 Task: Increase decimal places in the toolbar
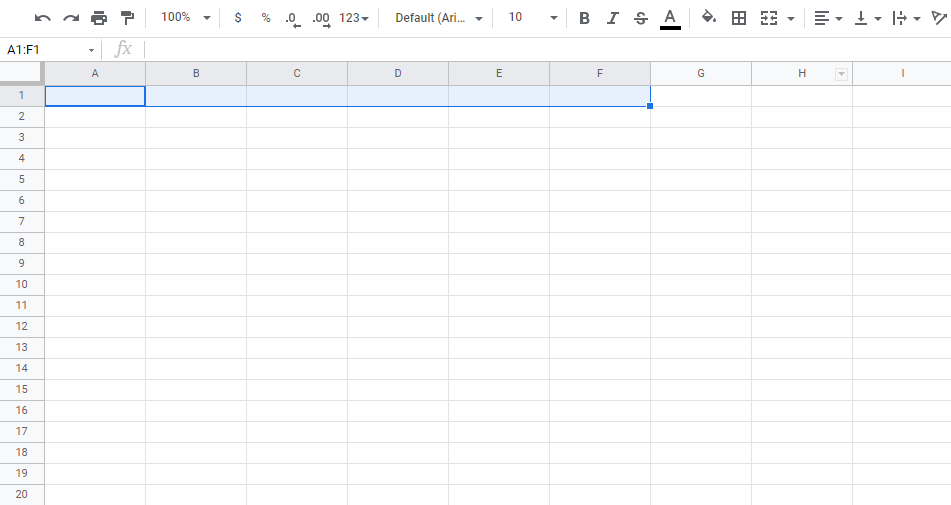pos(321,18)
